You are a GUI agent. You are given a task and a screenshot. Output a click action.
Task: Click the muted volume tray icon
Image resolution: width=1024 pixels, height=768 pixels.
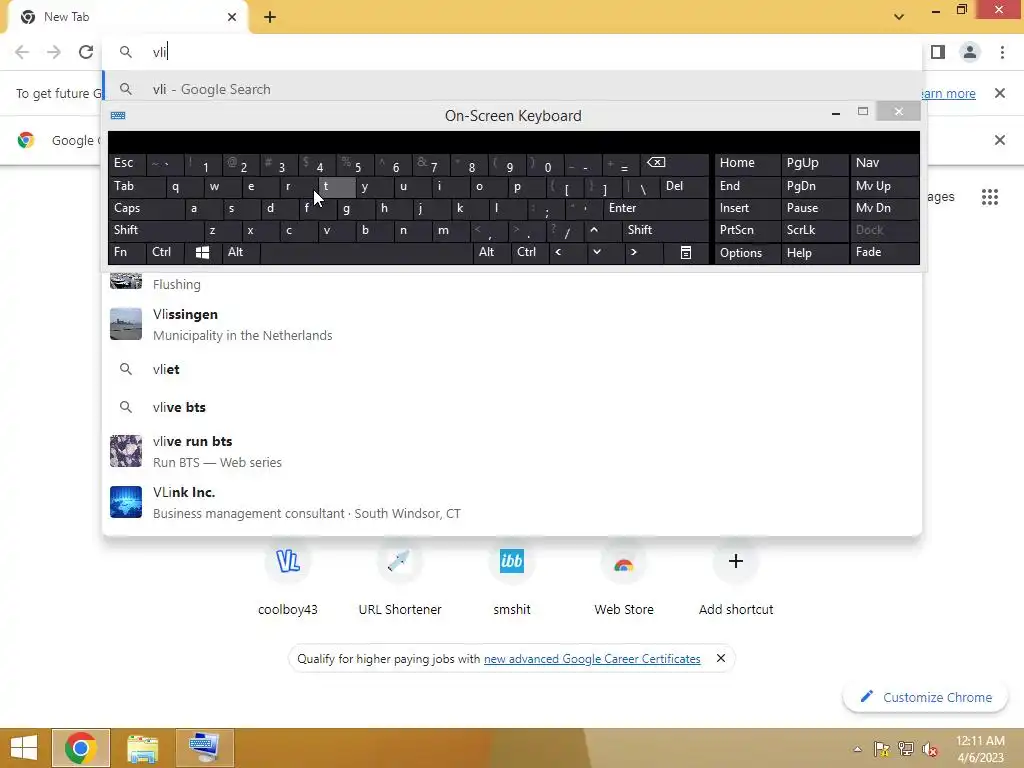coord(930,749)
